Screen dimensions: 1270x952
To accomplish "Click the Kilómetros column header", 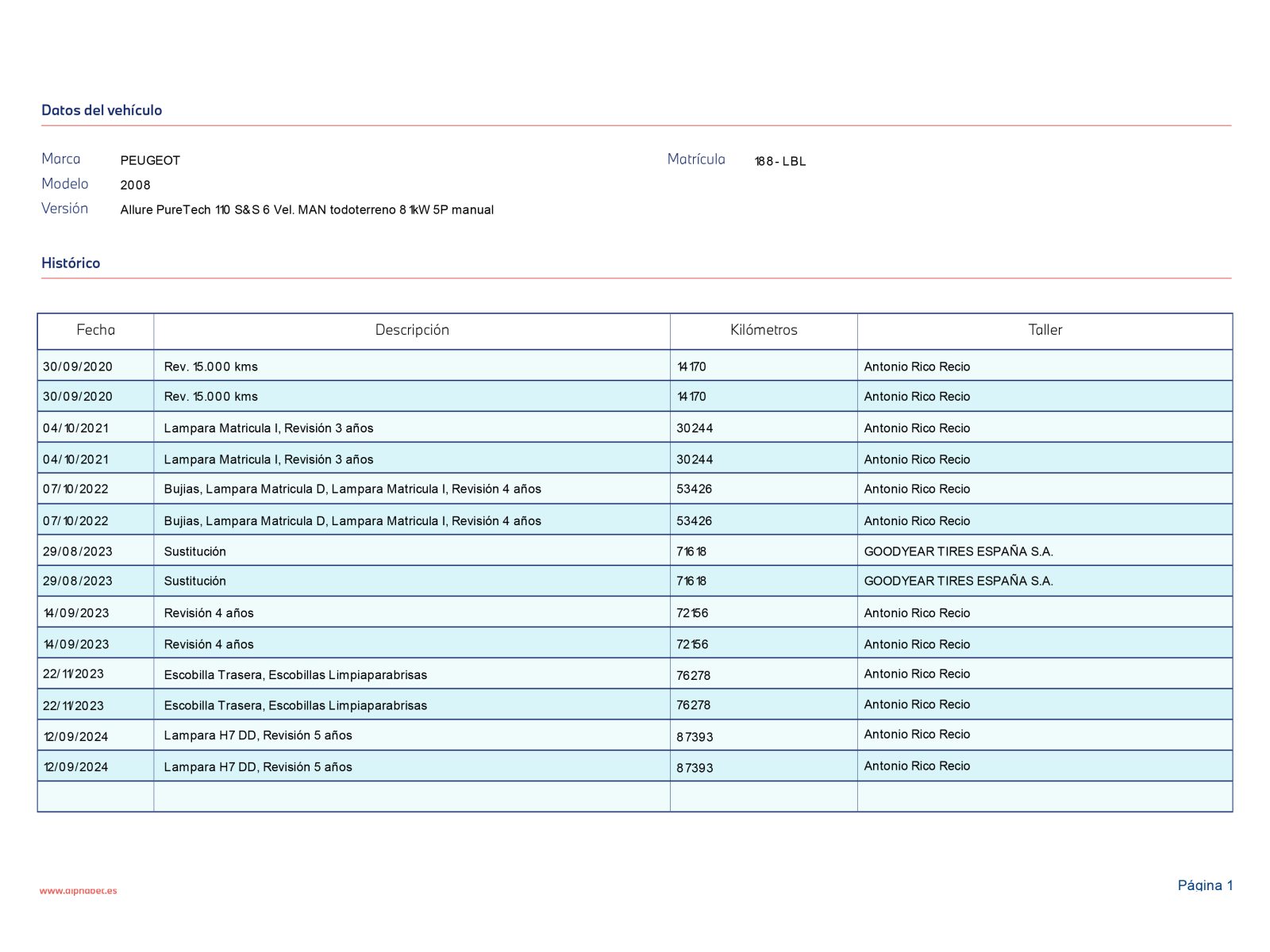I will pyautogui.click(x=764, y=330).
